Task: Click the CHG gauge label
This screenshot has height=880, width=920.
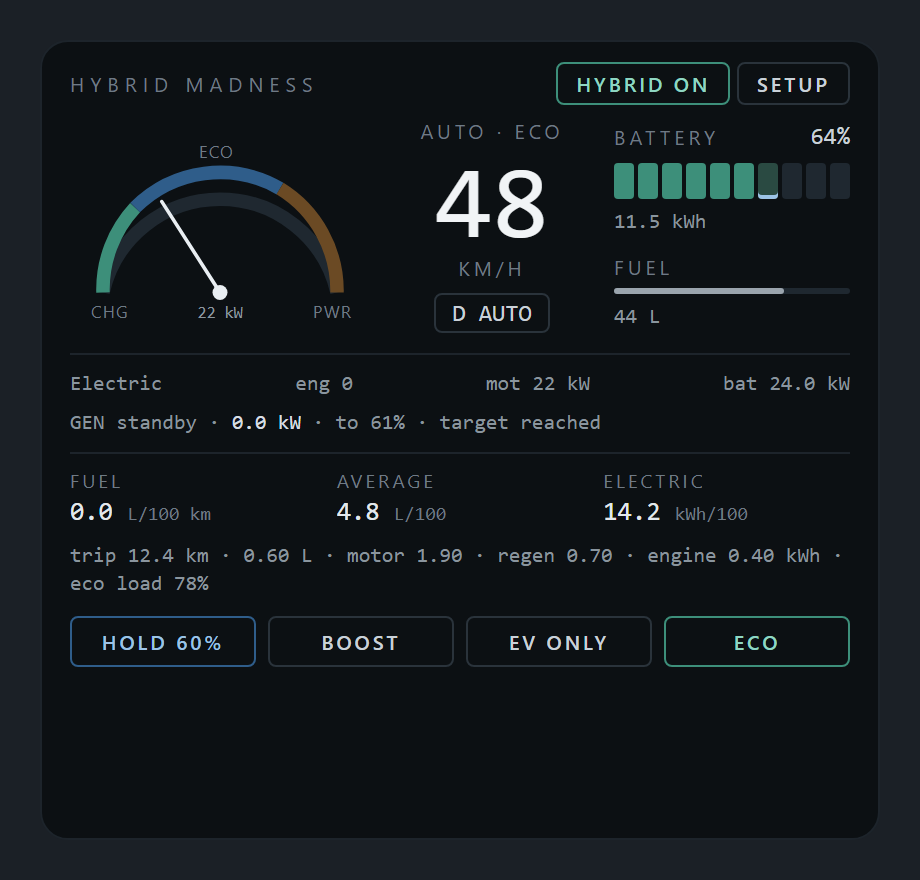Action: (110, 312)
